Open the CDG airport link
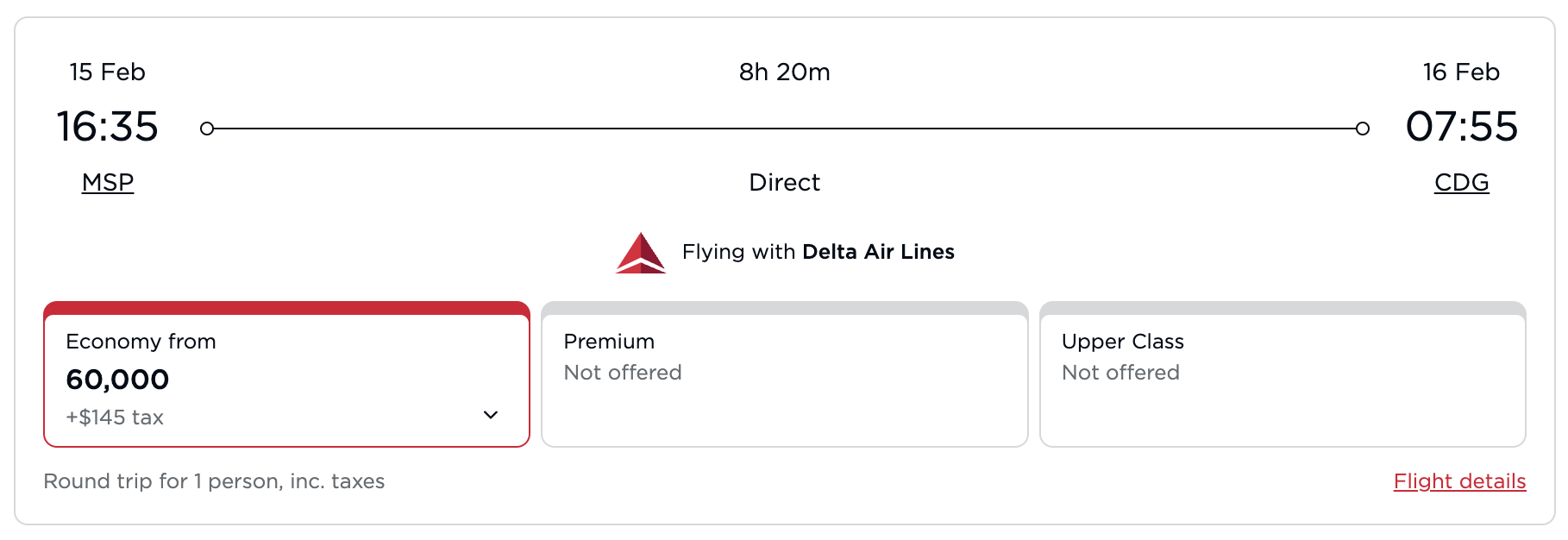The height and width of the screenshot is (540, 1568). (x=1461, y=182)
